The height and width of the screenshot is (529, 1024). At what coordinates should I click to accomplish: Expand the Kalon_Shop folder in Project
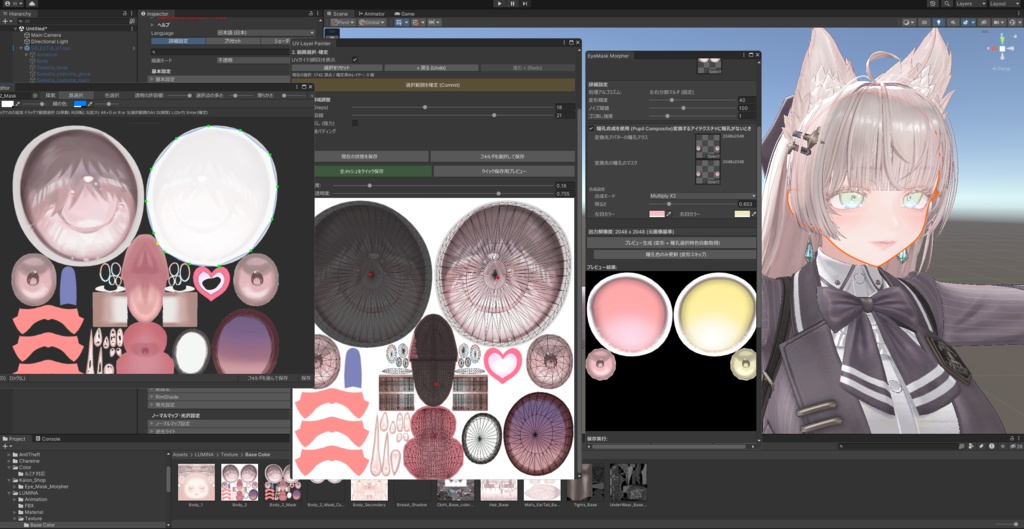point(10,480)
